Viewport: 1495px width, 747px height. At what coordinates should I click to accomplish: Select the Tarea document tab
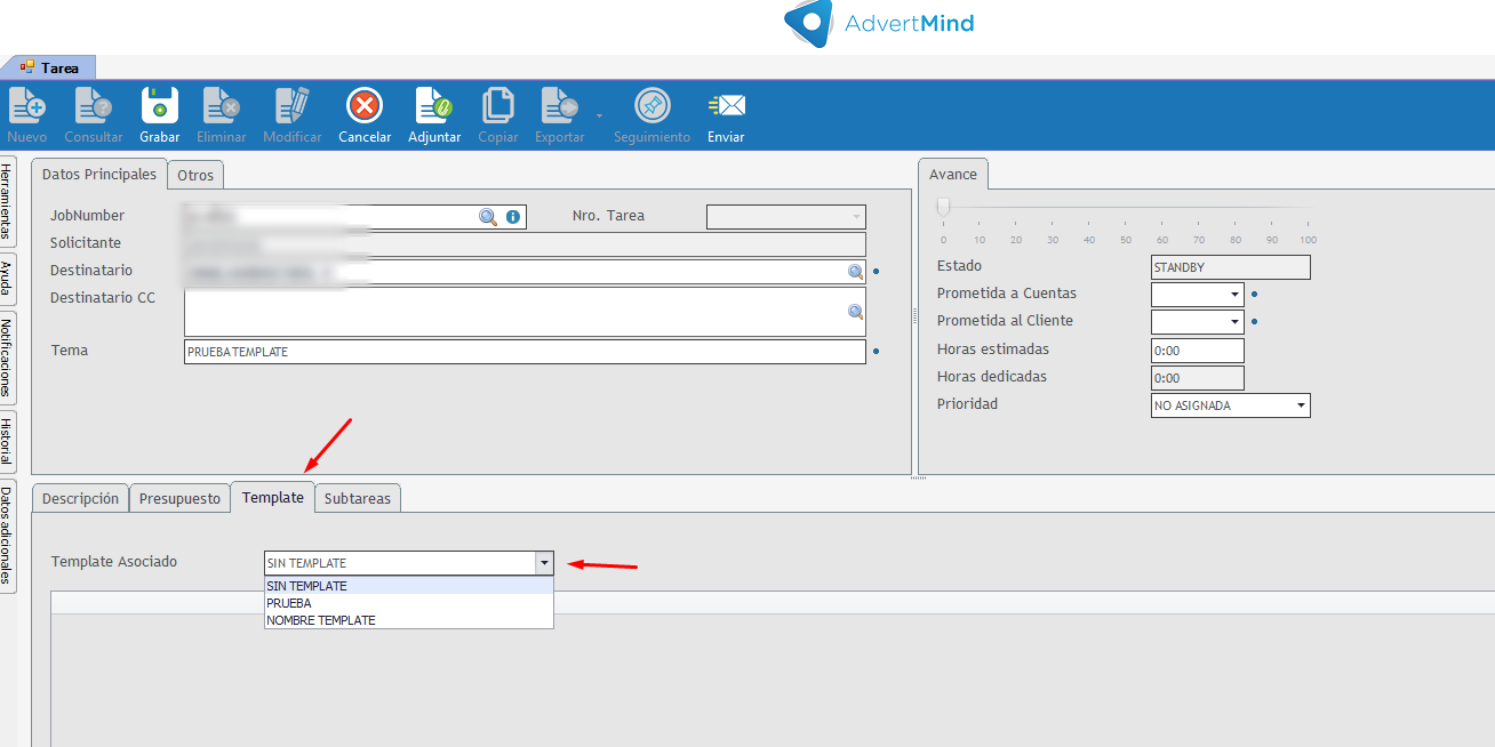pyautogui.click(x=49, y=68)
